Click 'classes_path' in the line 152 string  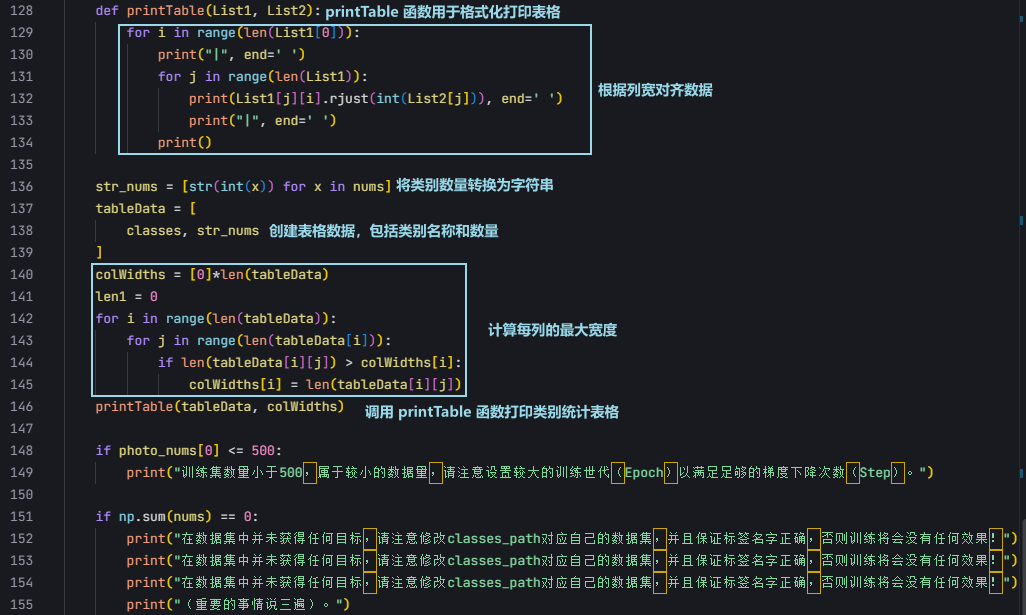494,538
